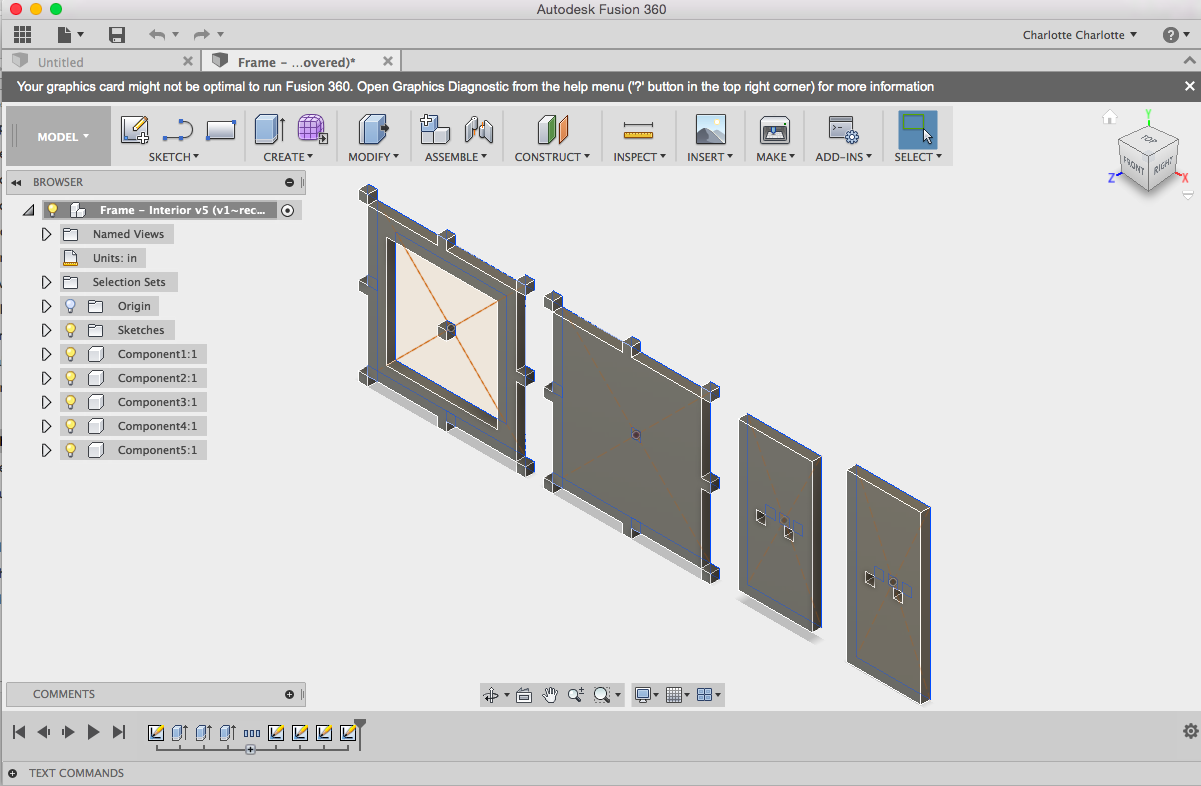
Task: Go to timeline start
Action: [19, 732]
